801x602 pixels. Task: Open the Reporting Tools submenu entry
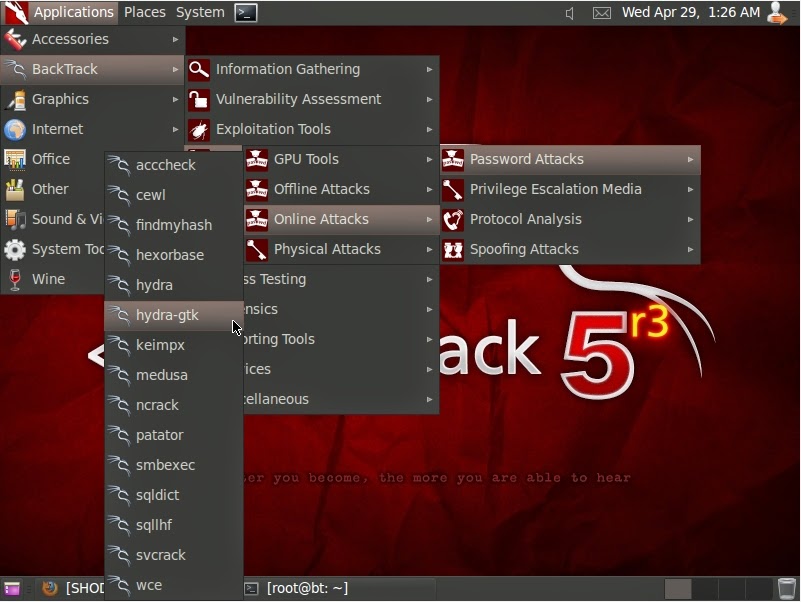[x=341, y=340]
